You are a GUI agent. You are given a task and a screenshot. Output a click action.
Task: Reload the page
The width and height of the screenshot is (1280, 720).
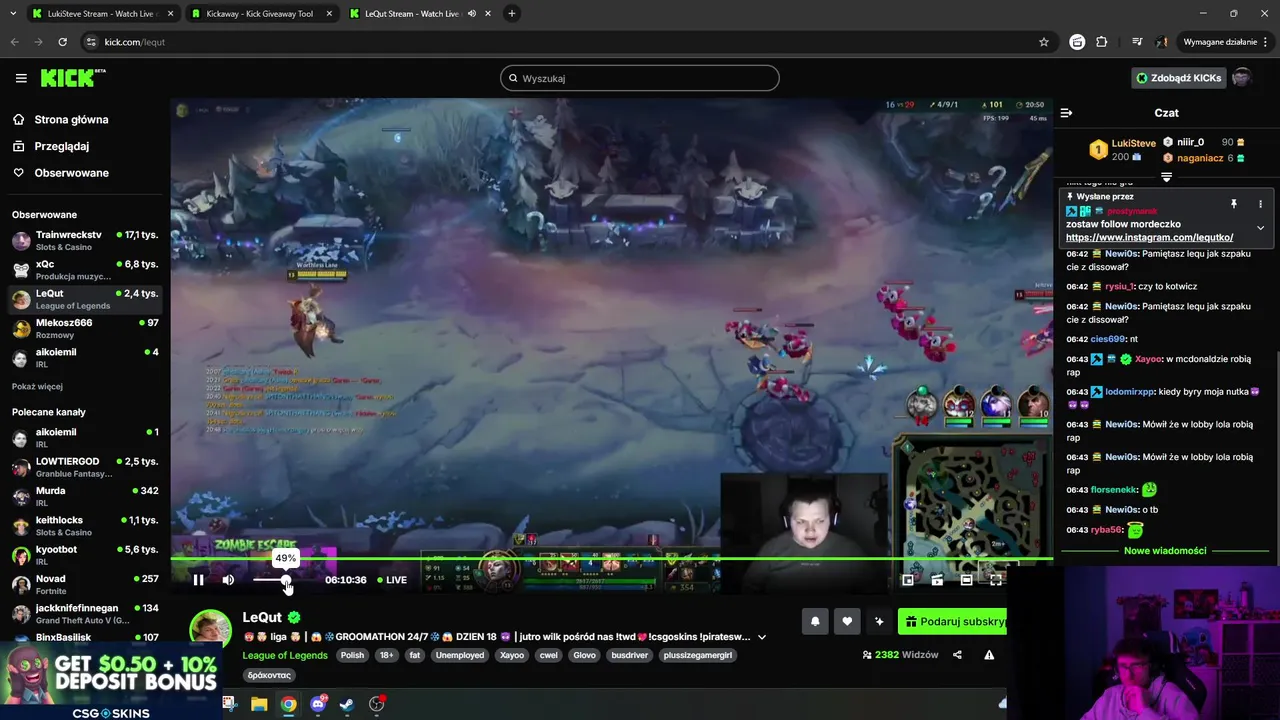pos(62,42)
